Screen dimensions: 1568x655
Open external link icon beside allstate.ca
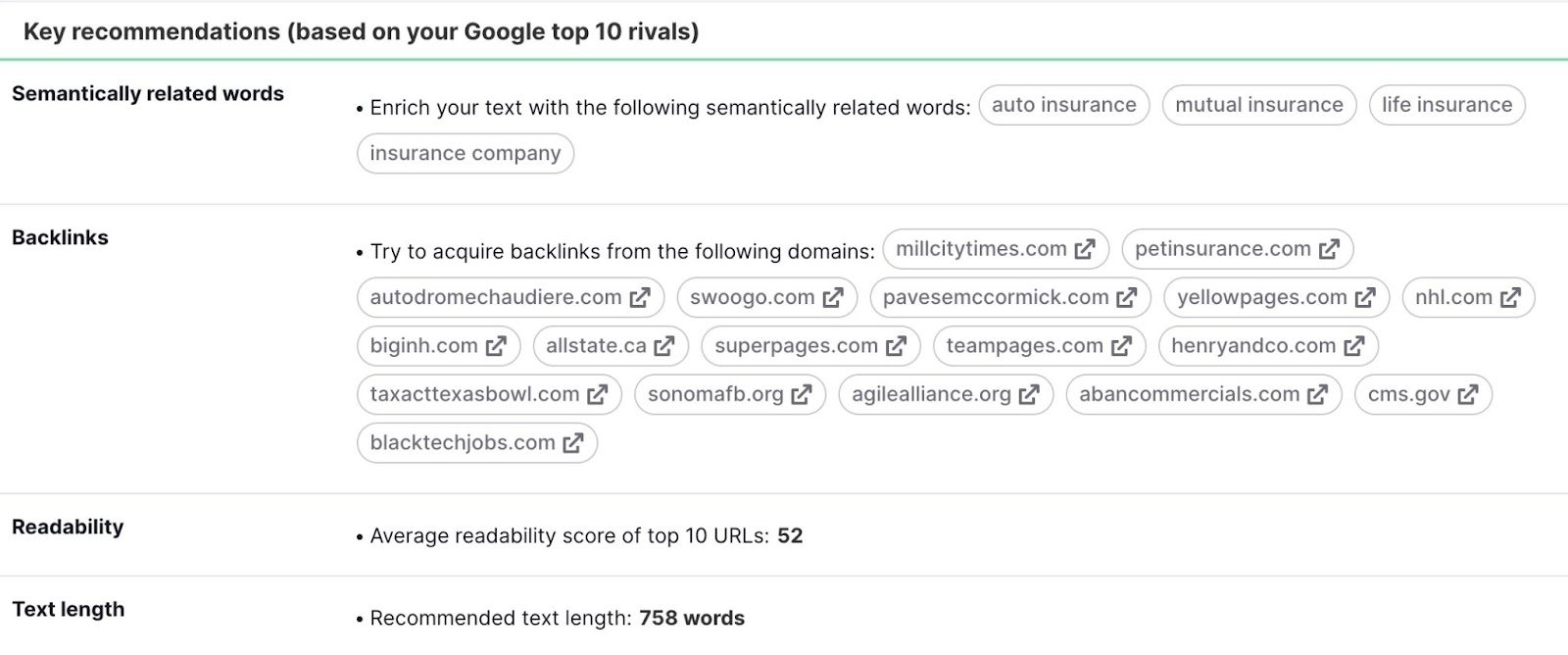664,345
